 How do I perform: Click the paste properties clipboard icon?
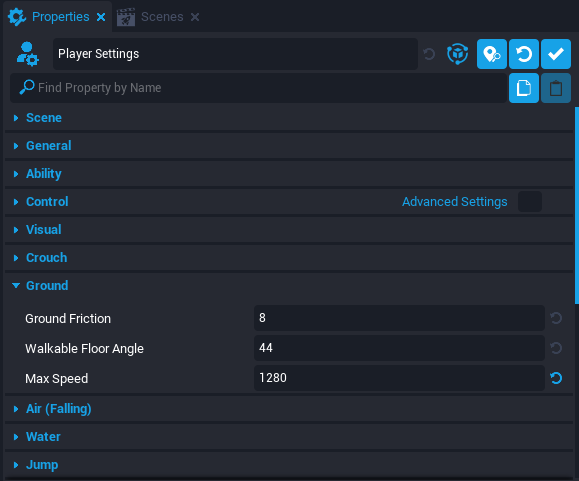pyautogui.click(x=556, y=88)
